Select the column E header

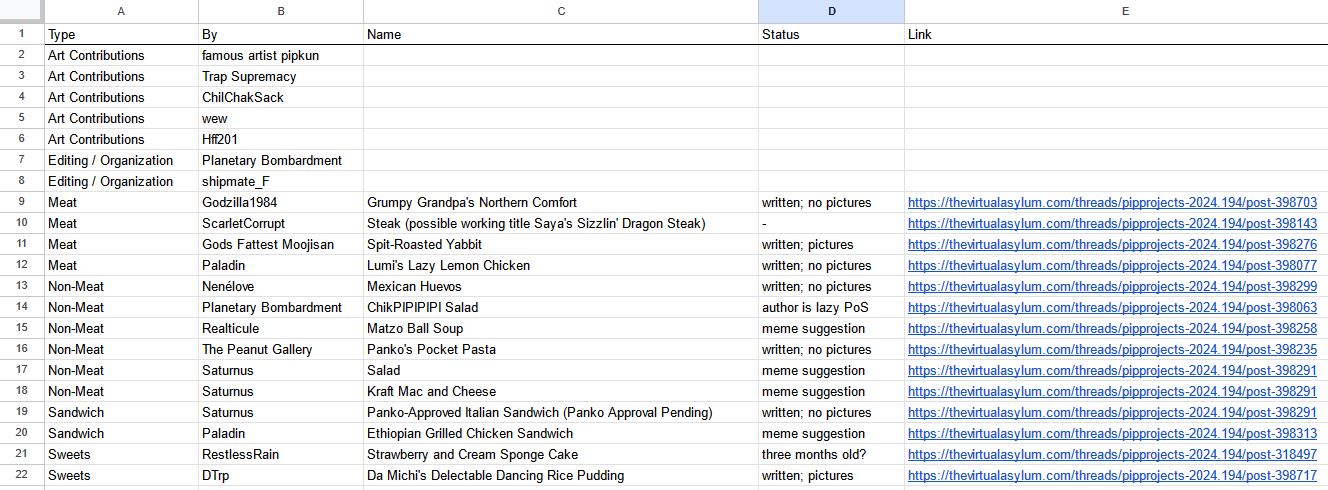coord(1125,11)
